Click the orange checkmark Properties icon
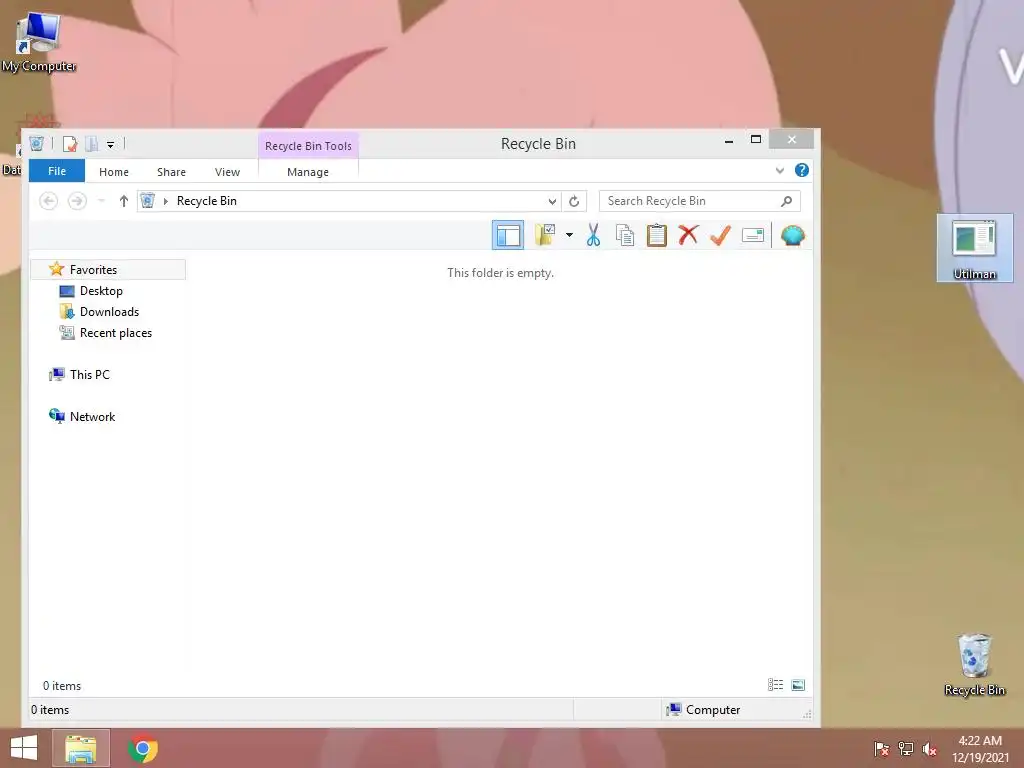The height and width of the screenshot is (768, 1024). coord(720,235)
